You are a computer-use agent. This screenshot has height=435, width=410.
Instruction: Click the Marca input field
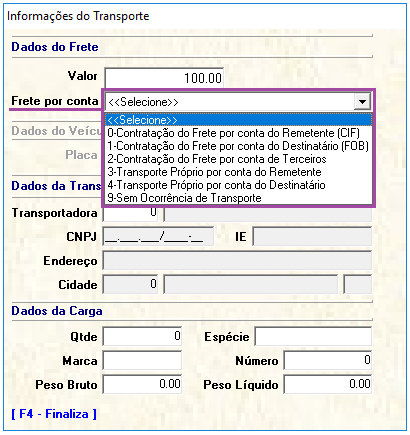142,361
